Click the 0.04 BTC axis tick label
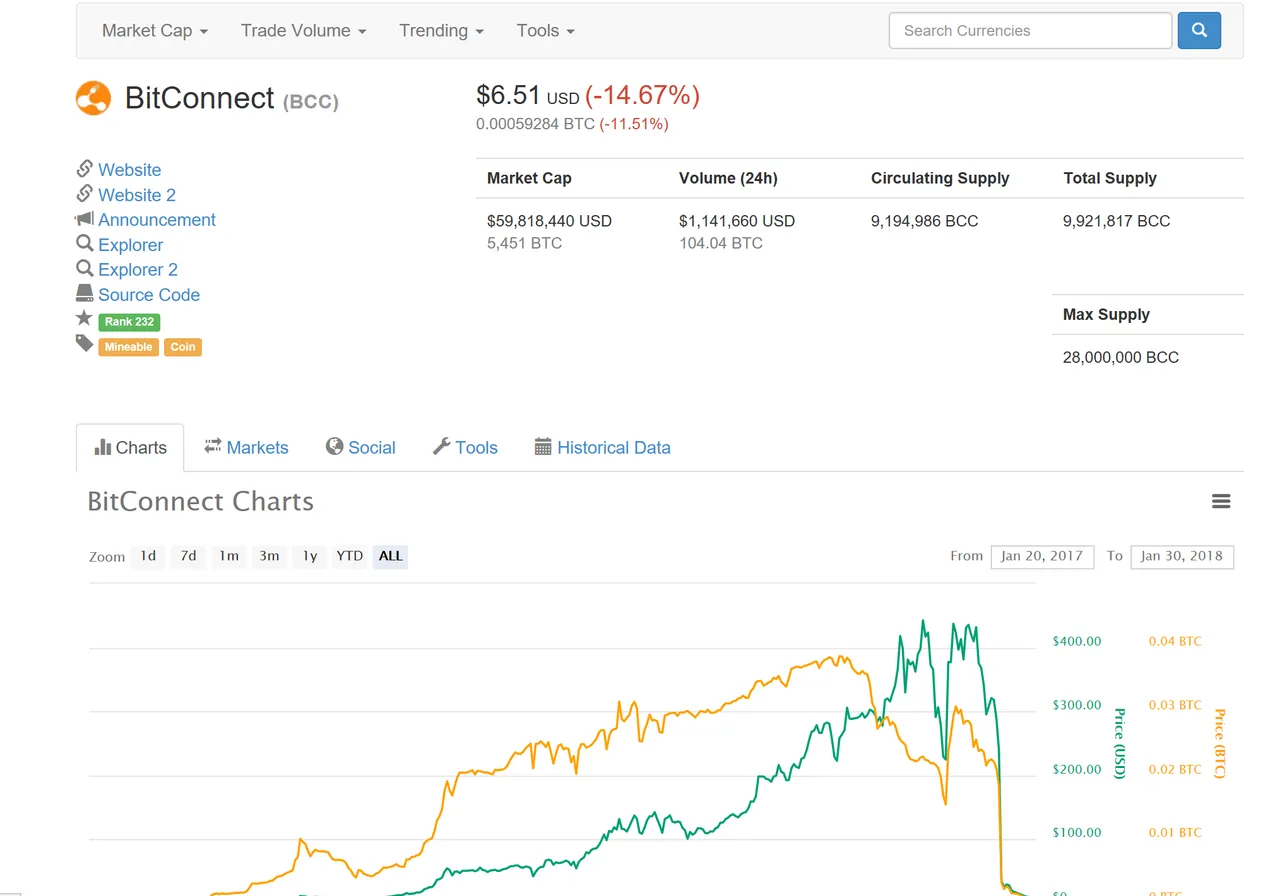The image size is (1280, 896). tap(1175, 641)
